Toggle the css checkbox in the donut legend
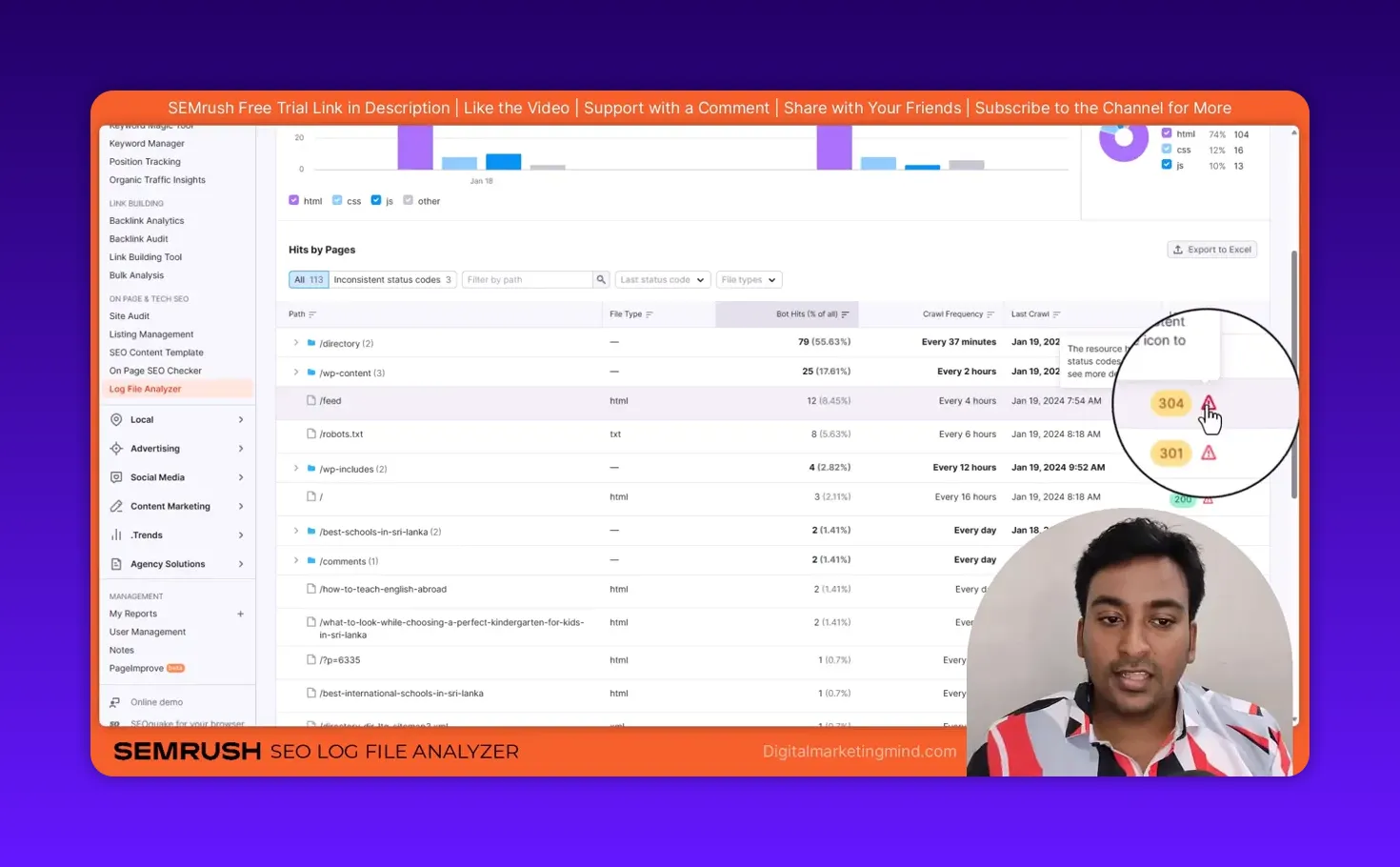 (1166, 150)
